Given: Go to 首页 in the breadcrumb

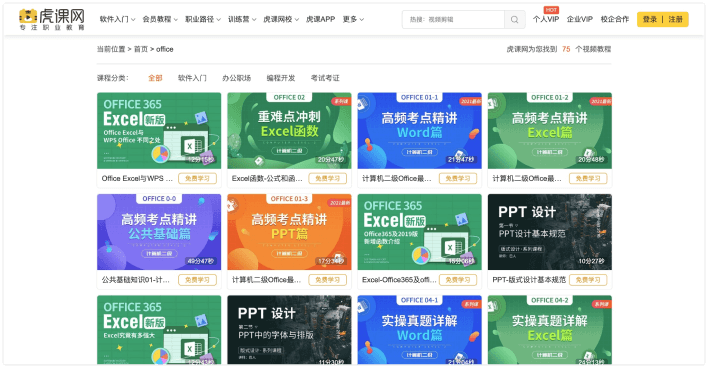Looking at the screenshot, I should click(140, 49).
